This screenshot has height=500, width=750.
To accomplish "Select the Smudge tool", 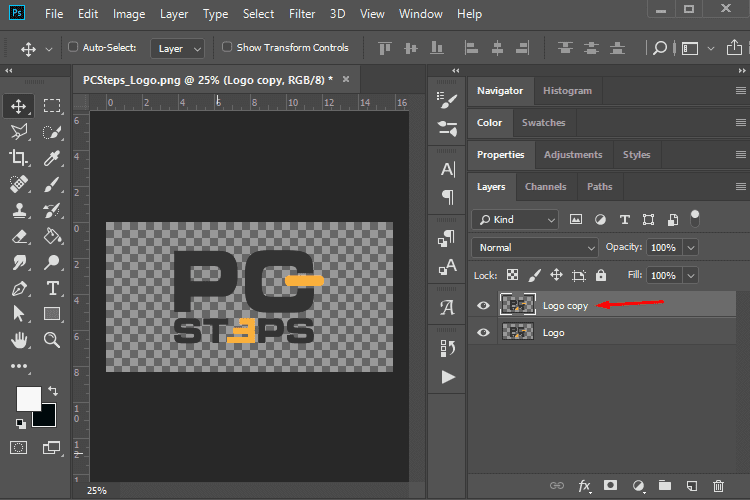I will [18, 262].
